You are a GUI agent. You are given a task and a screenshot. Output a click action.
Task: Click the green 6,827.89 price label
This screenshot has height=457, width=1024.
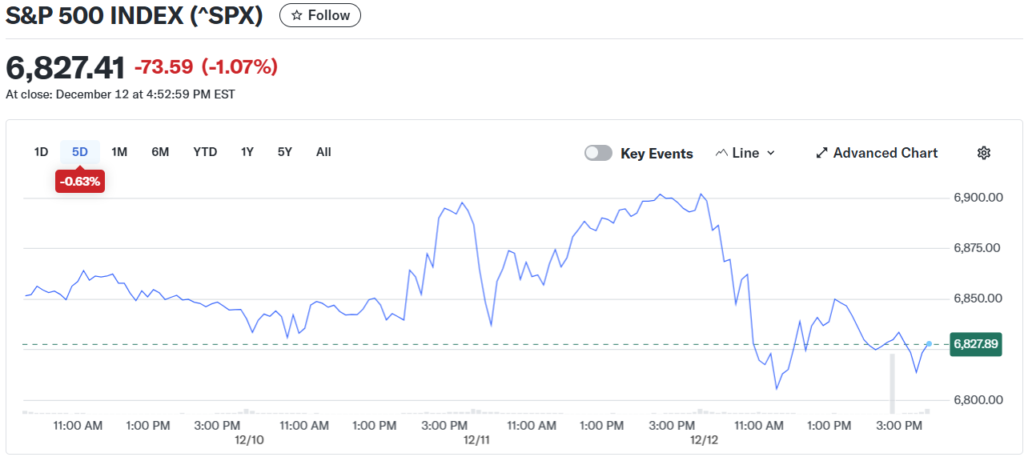click(x=977, y=344)
